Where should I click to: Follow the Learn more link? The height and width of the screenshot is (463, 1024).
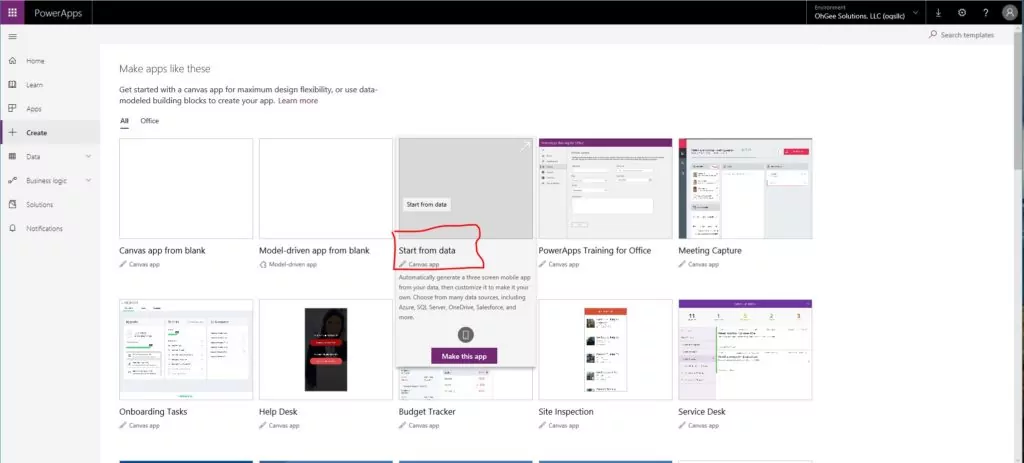pos(298,101)
